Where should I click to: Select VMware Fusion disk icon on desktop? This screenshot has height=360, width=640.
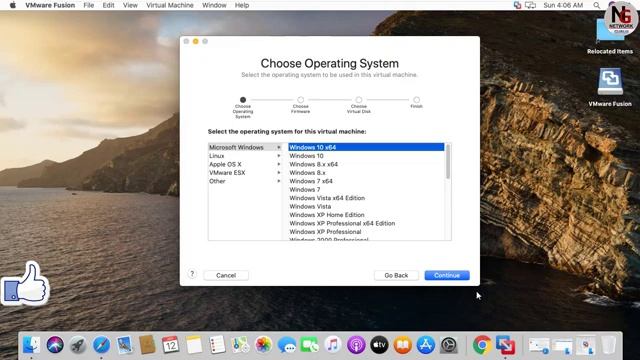click(610, 81)
